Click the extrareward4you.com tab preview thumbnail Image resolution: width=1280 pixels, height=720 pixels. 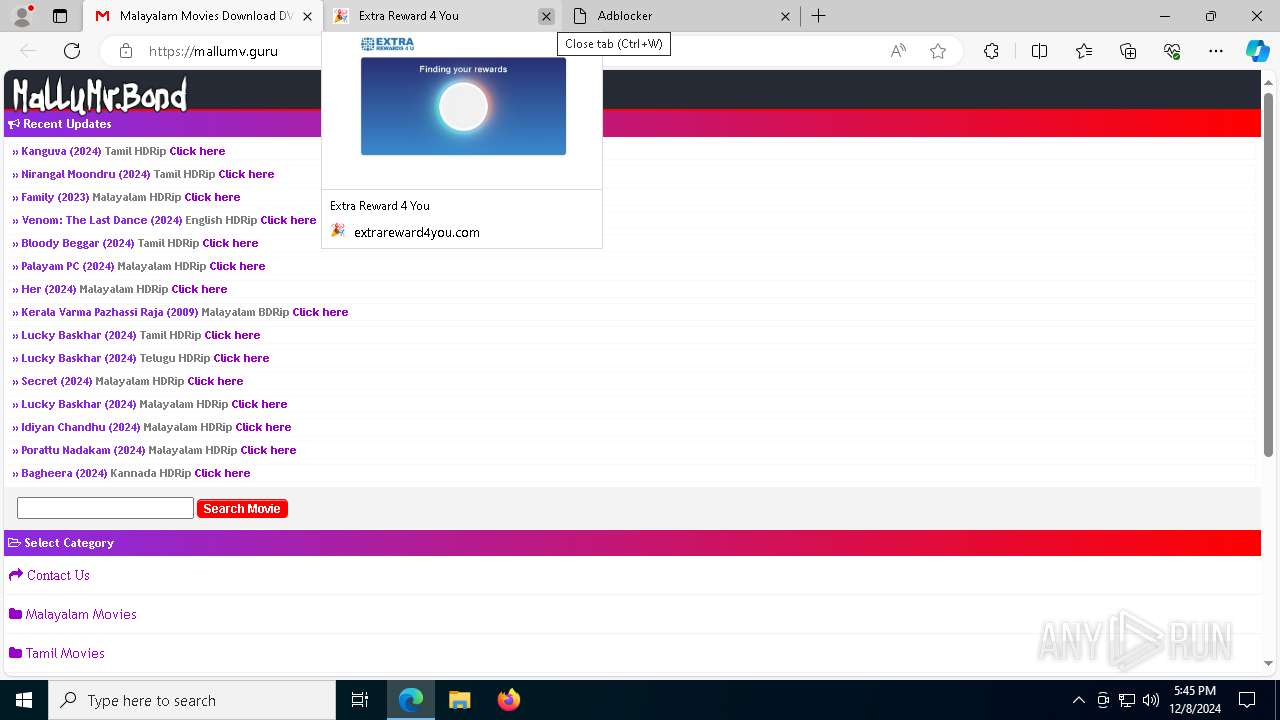pos(463,106)
